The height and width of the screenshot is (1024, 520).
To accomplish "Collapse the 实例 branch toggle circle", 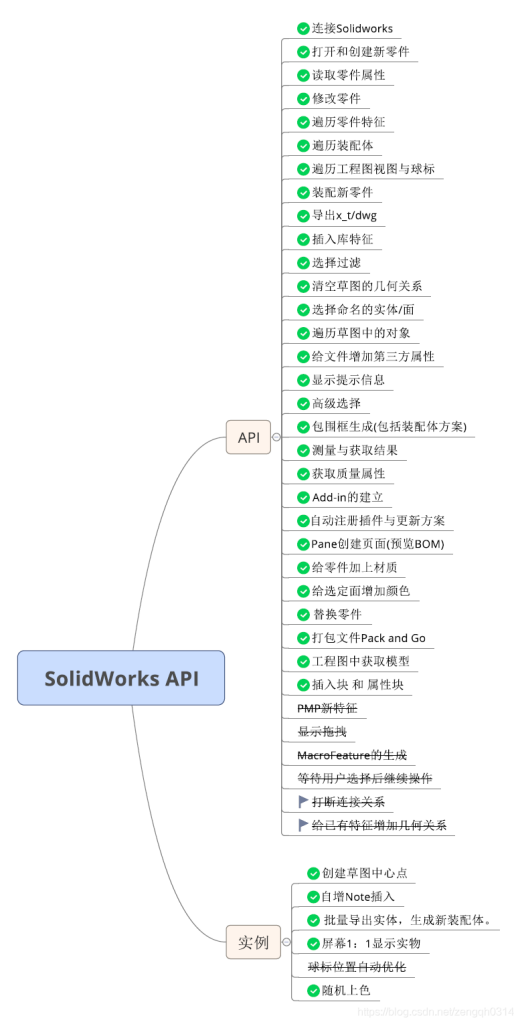I will coord(286,942).
